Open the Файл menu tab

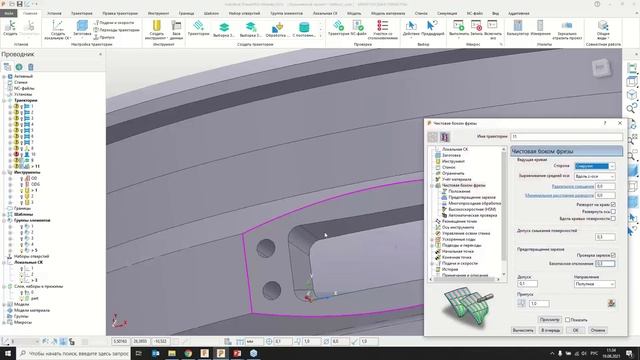[x=9, y=13]
